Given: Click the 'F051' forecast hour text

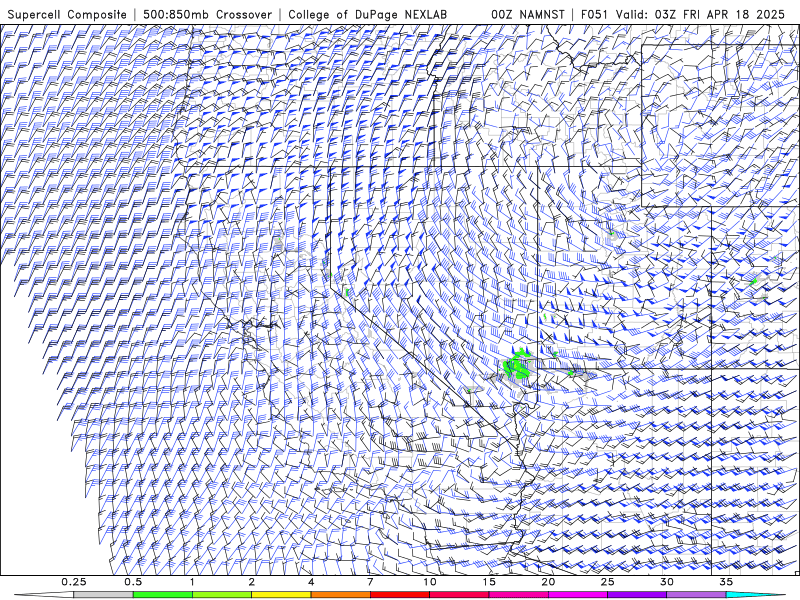Looking at the screenshot, I should pyautogui.click(x=594, y=15).
